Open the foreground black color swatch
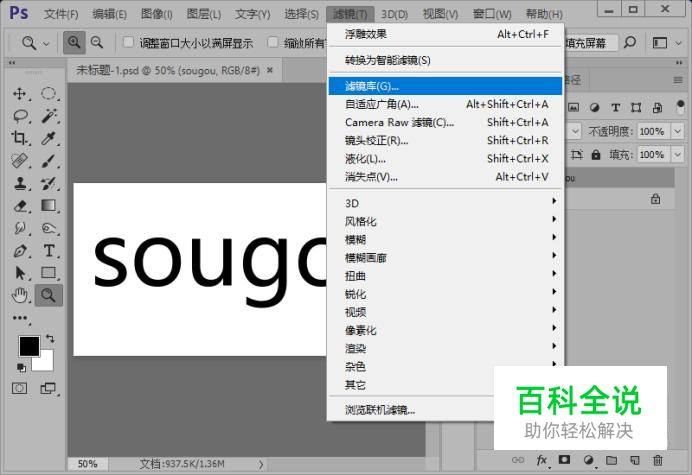The height and width of the screenshot is (475, 692). coord(29,346)
